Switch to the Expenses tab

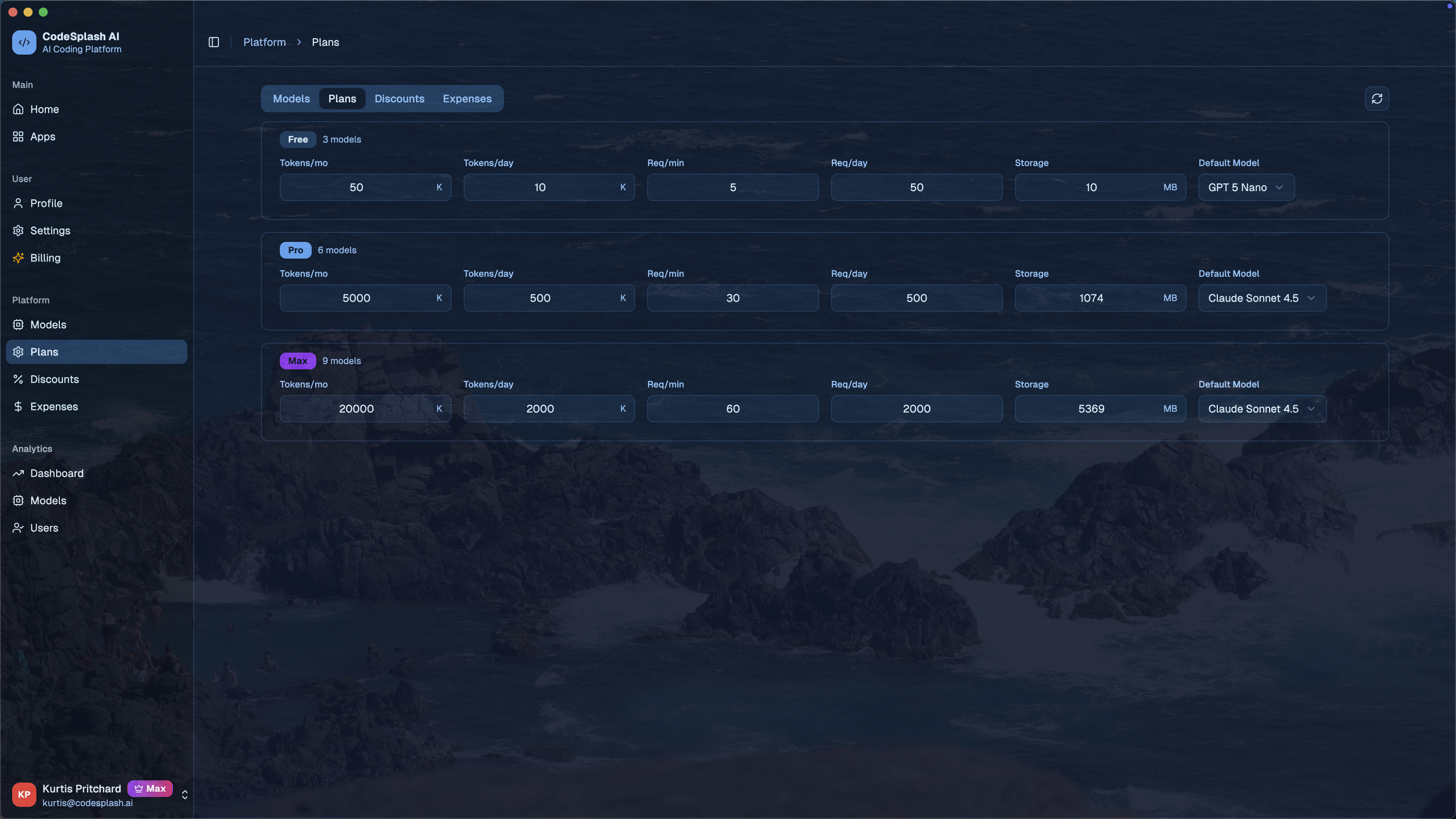point(467,98)
